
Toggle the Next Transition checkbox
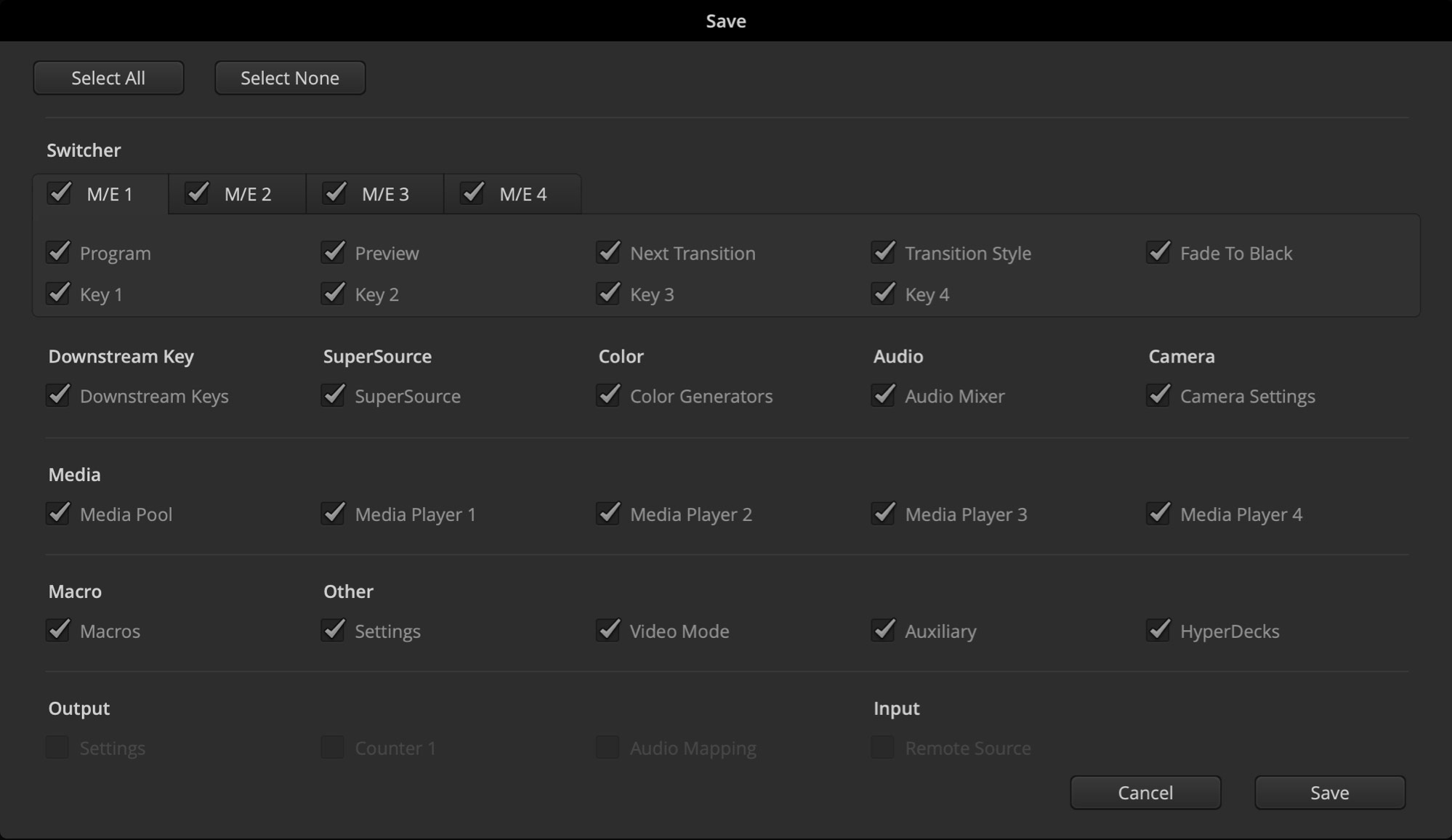pos(608,252)
